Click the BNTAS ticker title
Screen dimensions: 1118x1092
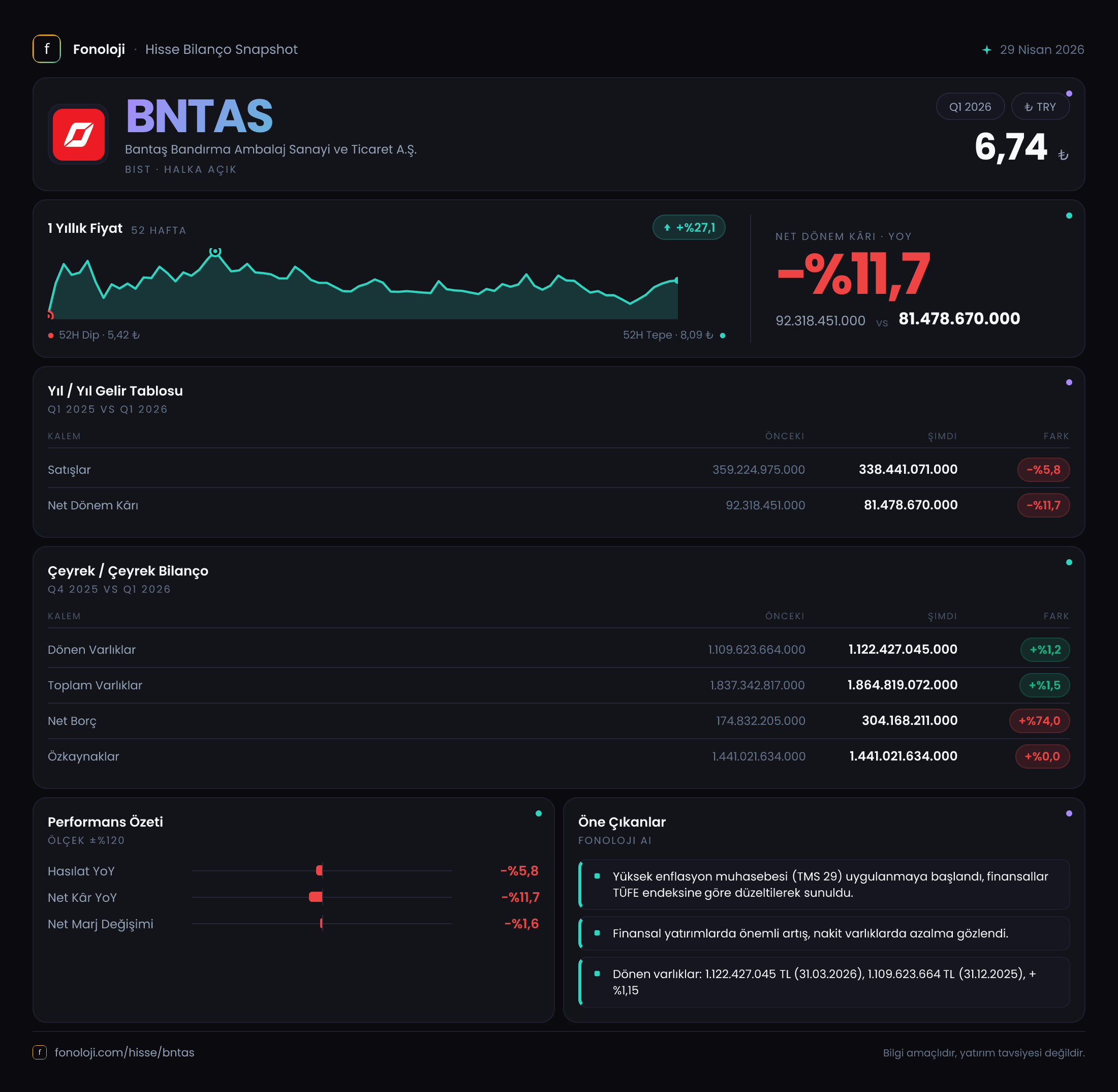199,116
